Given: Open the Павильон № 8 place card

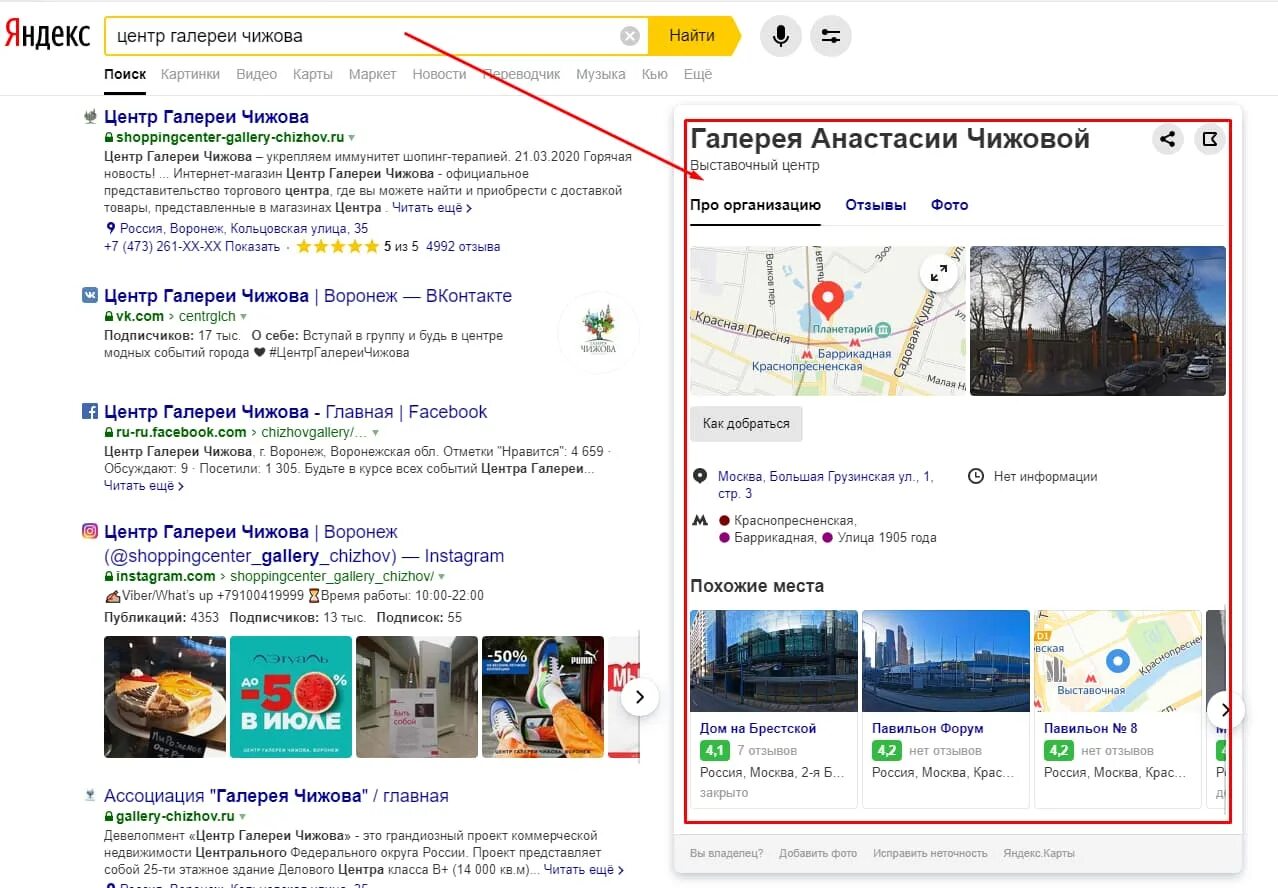Looking at the screenshot, I should (1118, 708).
